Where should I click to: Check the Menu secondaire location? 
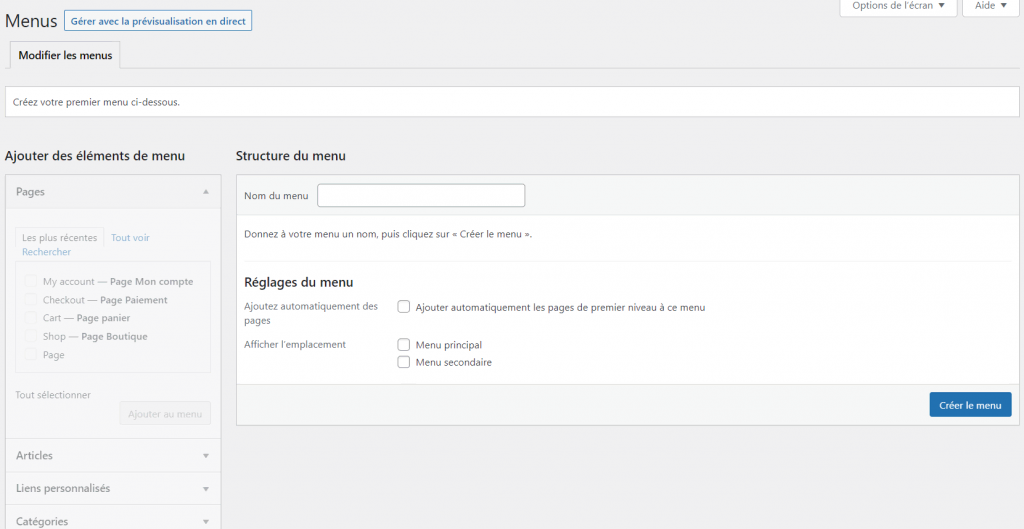coord(404,362)
